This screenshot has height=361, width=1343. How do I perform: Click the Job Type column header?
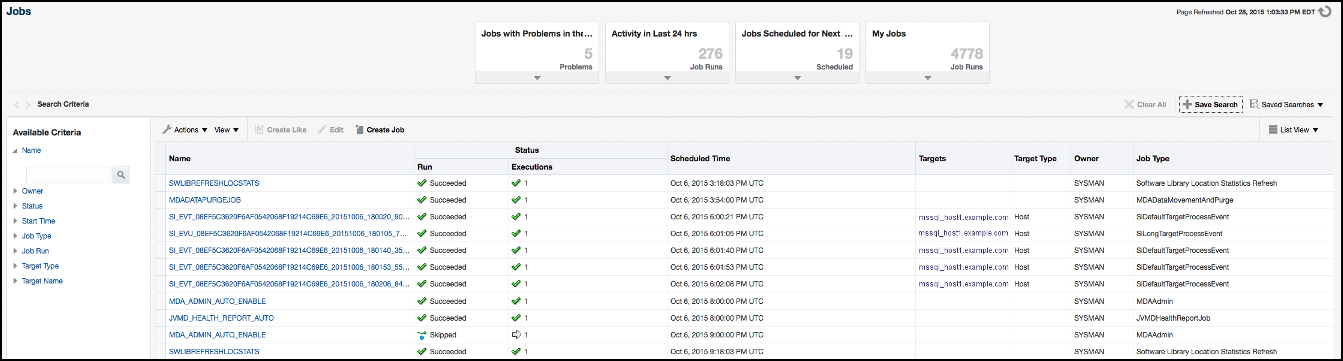click(x=1153, y=158)
